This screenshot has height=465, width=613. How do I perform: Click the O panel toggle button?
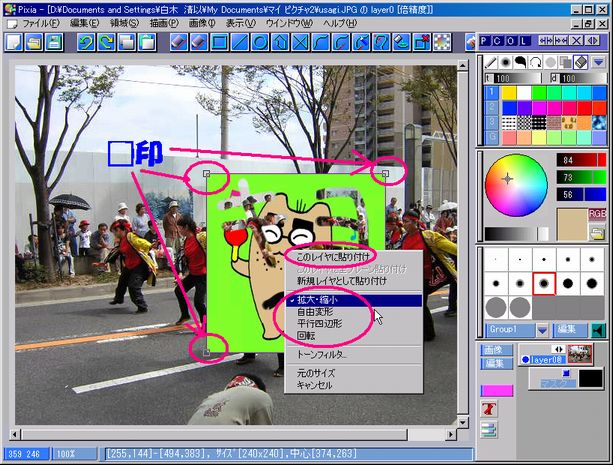[511, 41]
